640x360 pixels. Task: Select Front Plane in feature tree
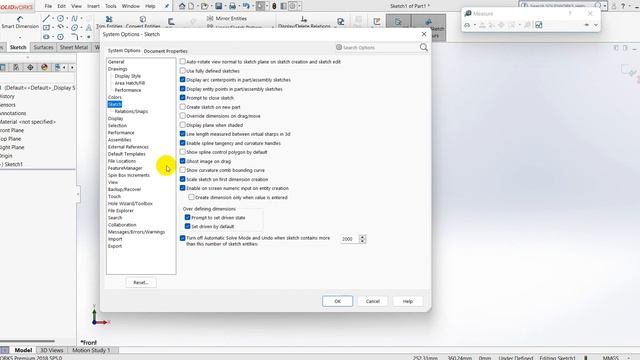pyautogui.click(x=12, y=130)
